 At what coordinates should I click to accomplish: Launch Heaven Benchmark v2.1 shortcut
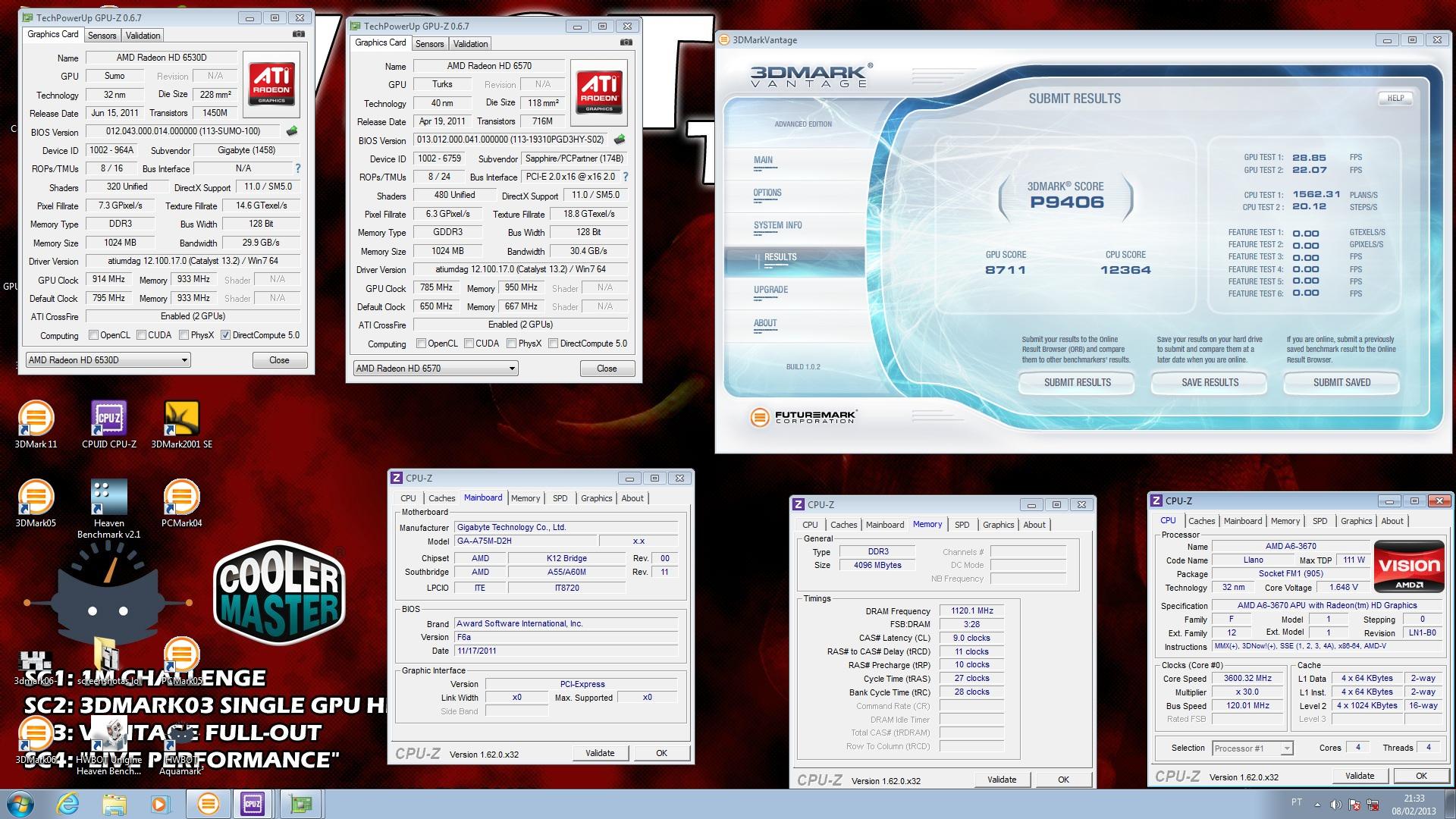point(108,508)
